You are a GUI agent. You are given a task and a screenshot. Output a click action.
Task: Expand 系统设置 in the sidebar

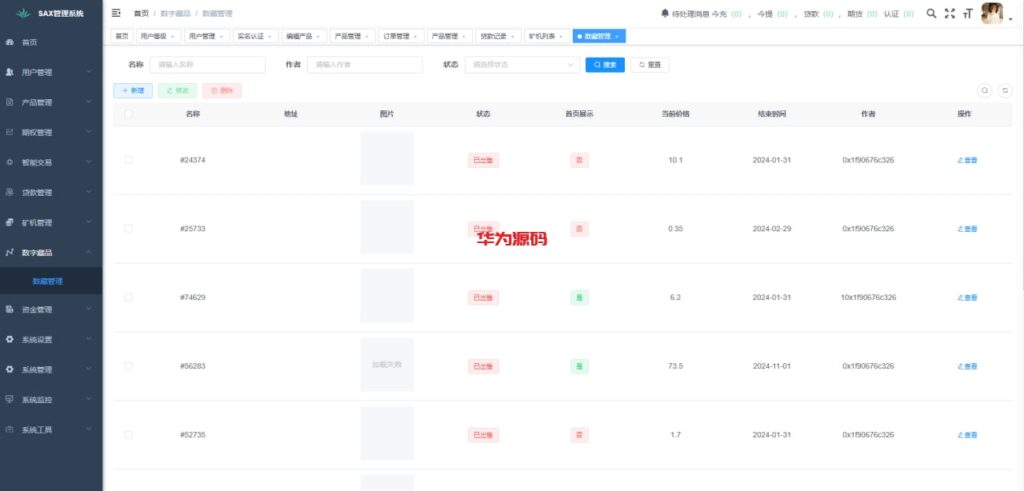pyautogui.click(x=51, y=340)
